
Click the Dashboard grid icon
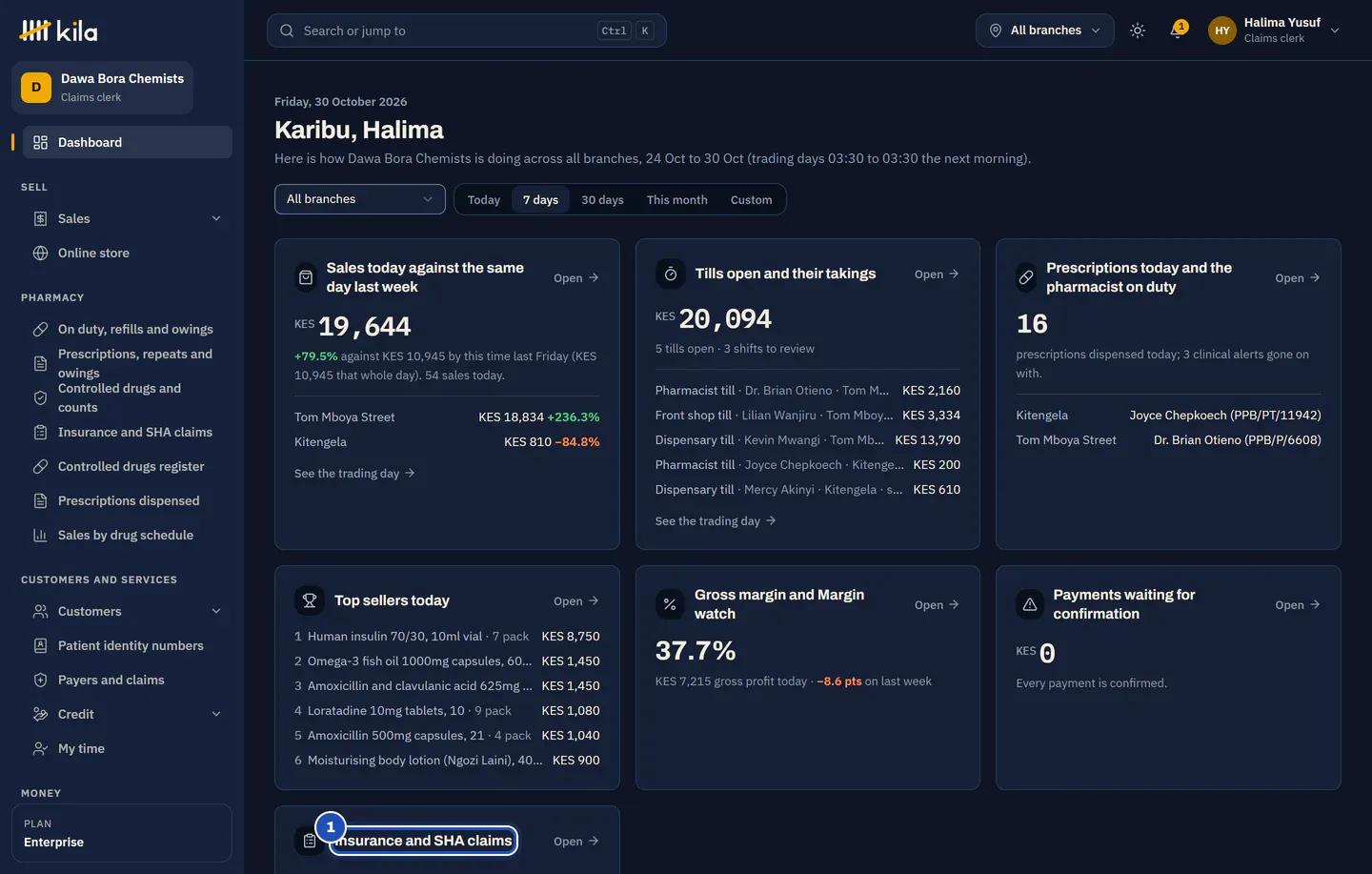40,142
